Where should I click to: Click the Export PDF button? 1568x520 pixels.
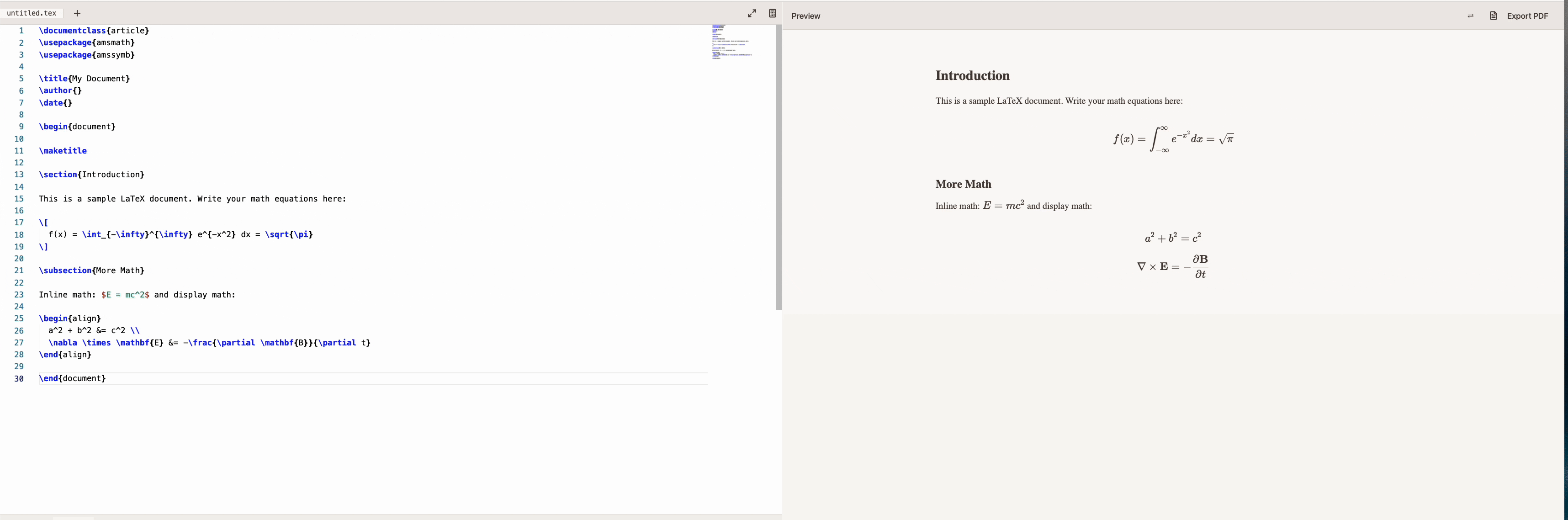[1527, 16]
